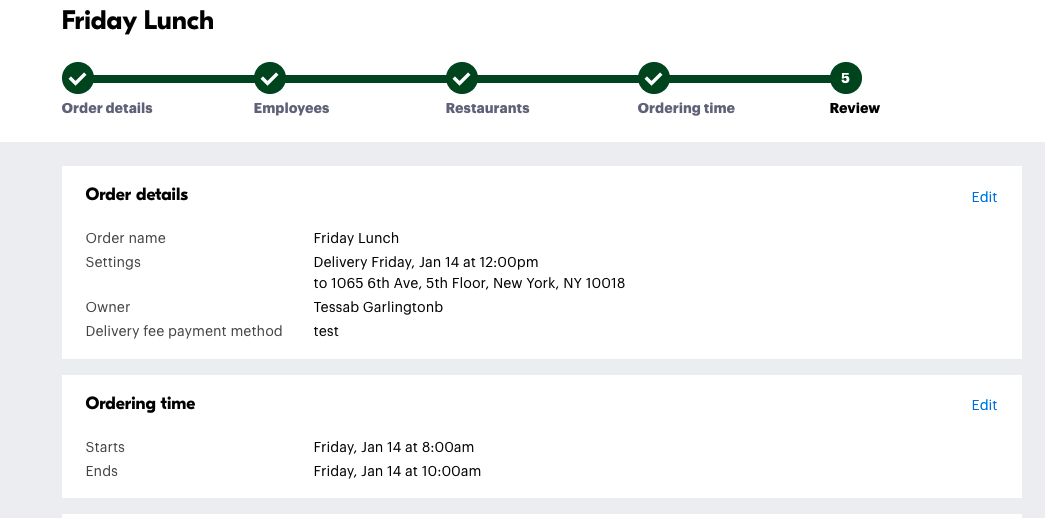
Task: Click the delivery address 1065 6th Ave text
Action: tap(469, 283)
